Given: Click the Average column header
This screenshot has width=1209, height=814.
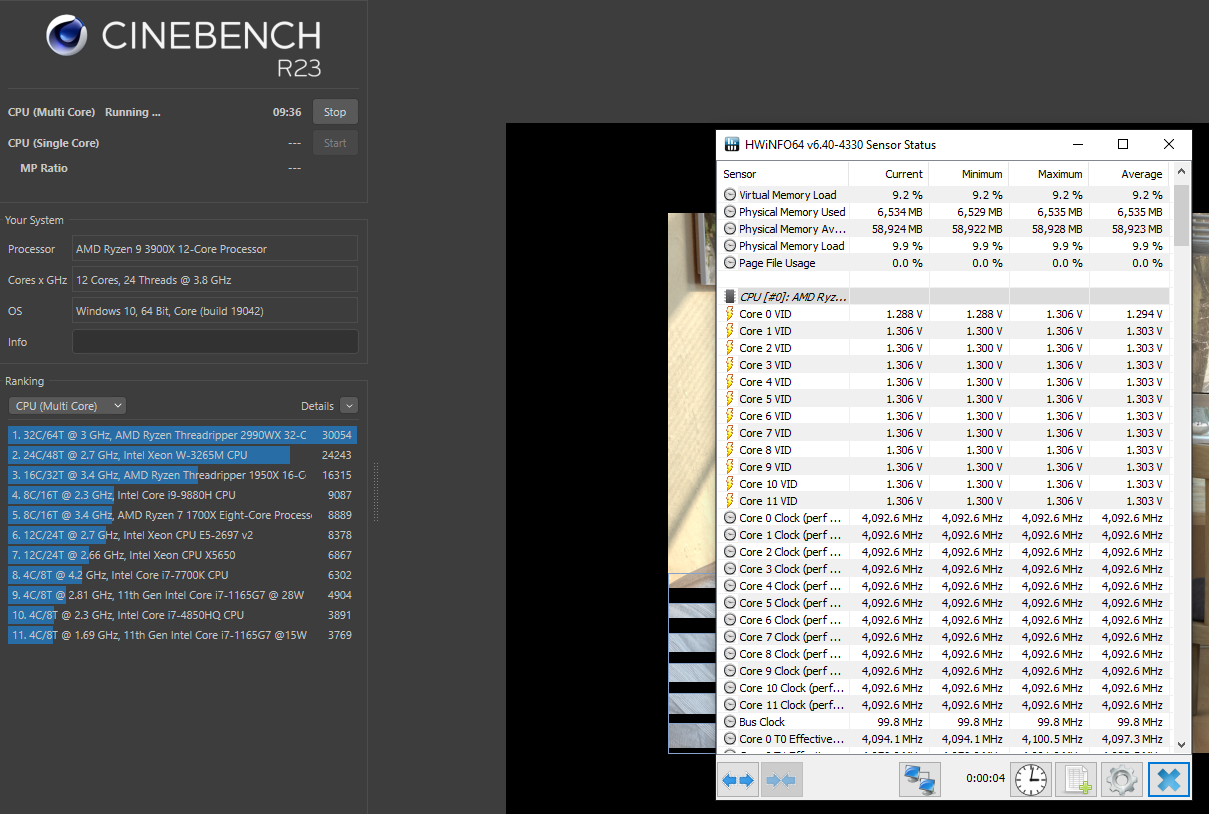Looking at the screenshot, I should click(x=1129, y=174).
